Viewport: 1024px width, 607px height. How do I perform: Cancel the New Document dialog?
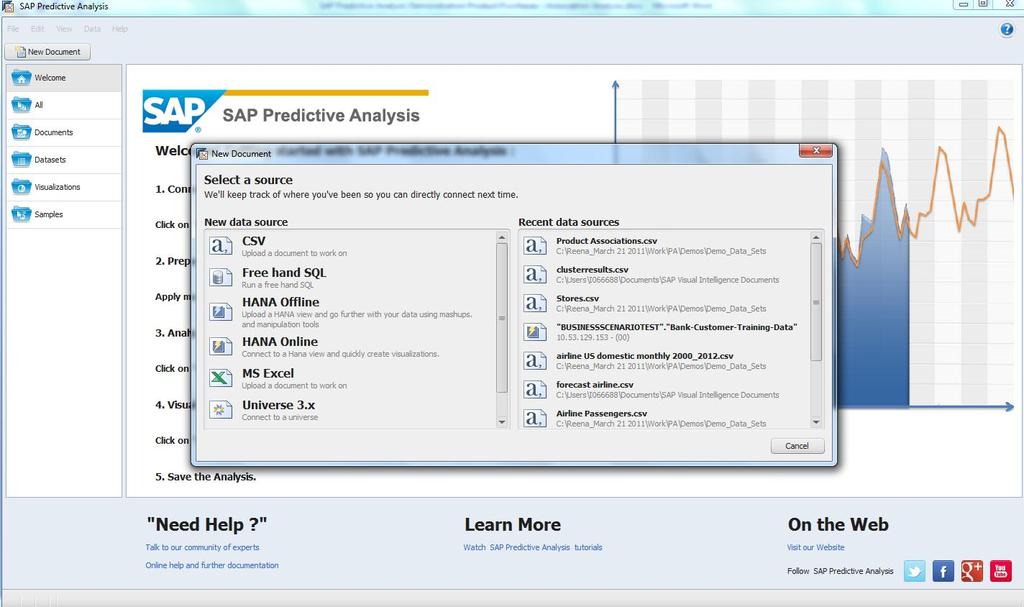797,446
